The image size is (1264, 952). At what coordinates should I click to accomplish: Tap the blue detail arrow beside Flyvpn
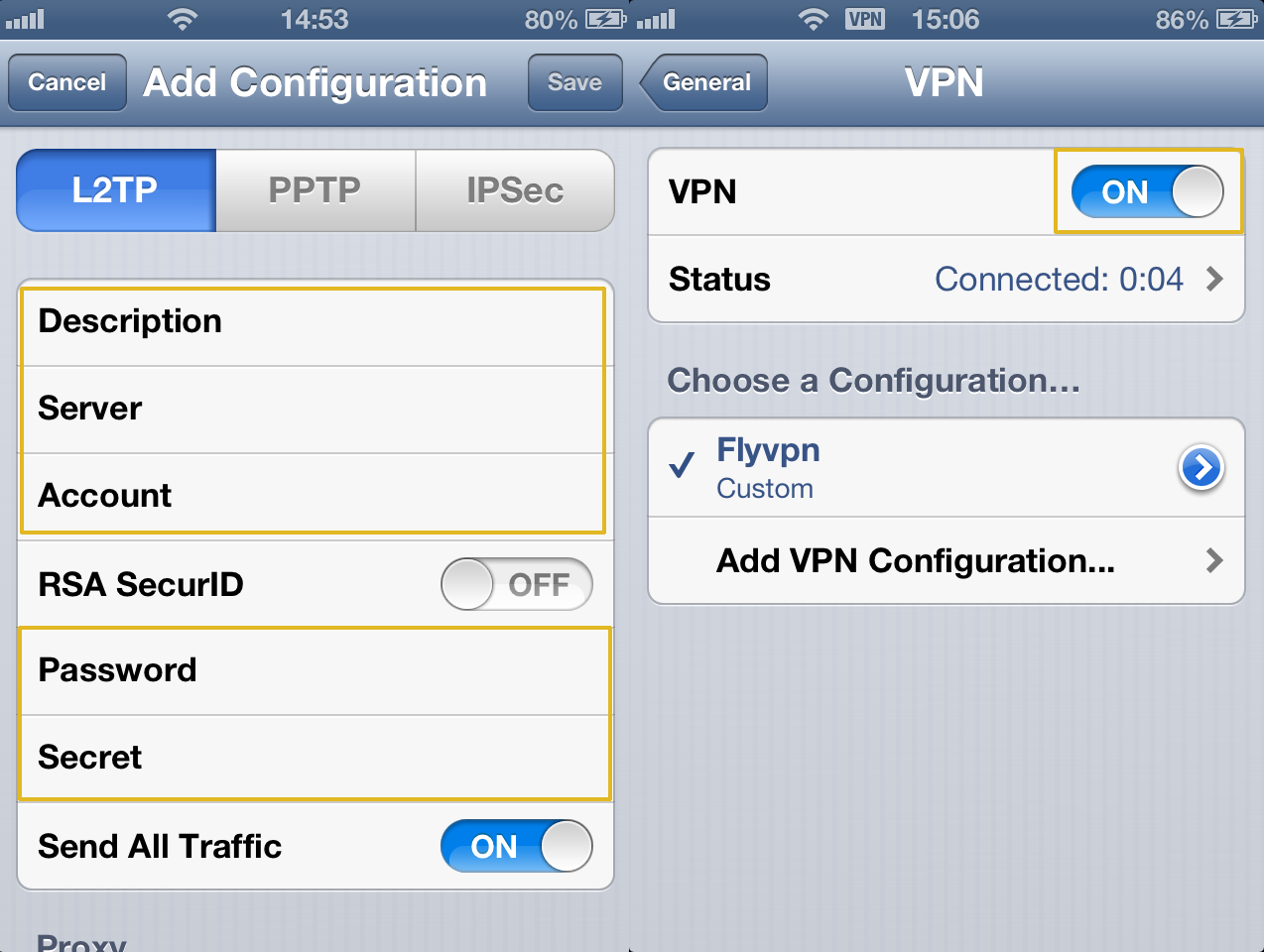click(x=1201, y=467)
